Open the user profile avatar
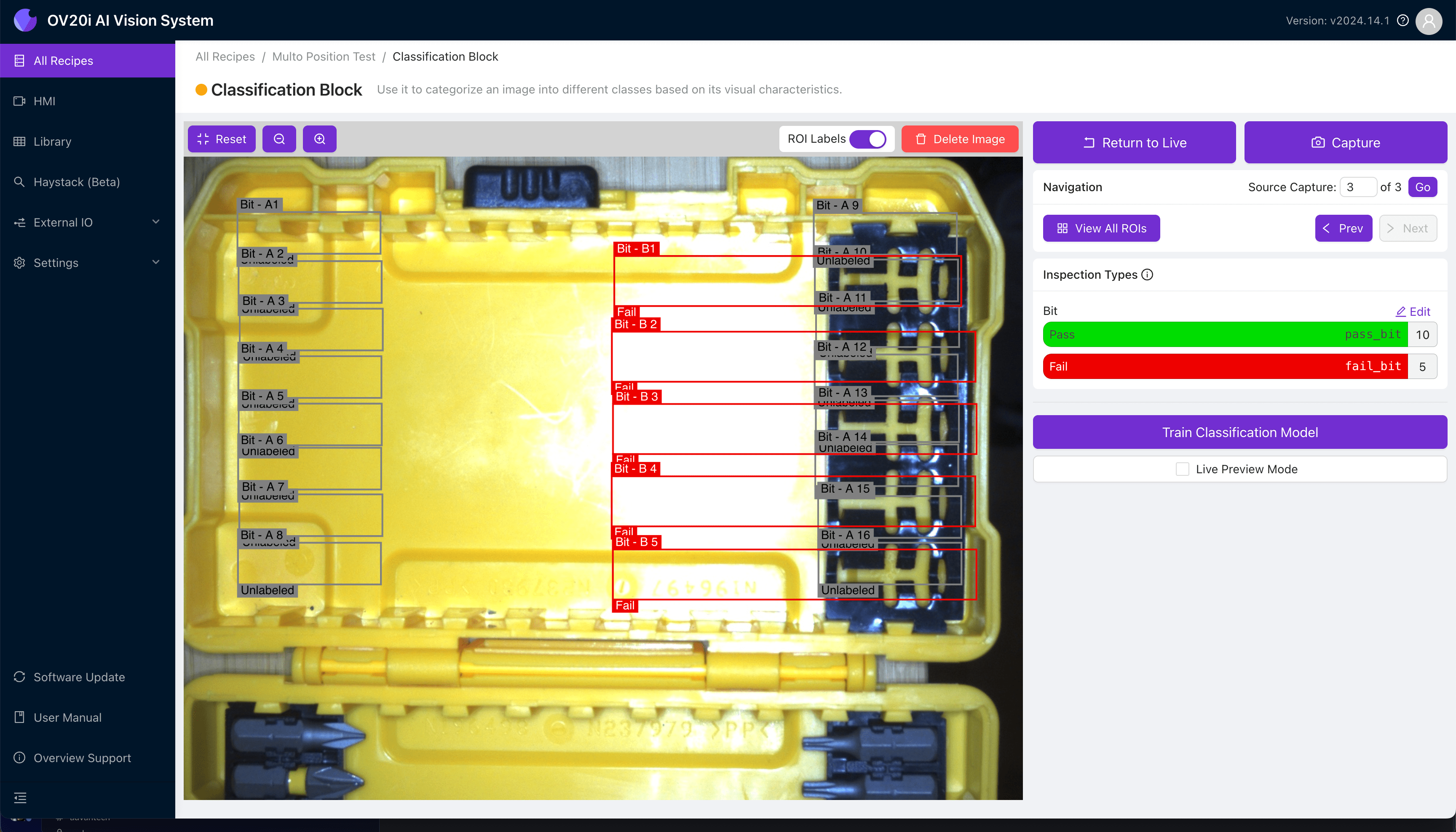This screenshot has height=832, width=1456. click(1429, 21)
